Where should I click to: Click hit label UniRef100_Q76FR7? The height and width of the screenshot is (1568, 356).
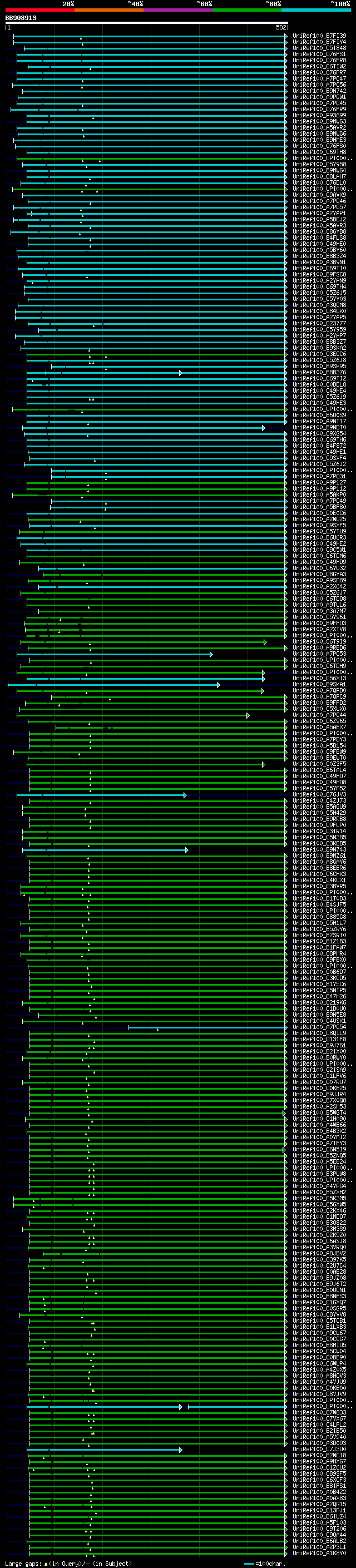click(319, 72)
